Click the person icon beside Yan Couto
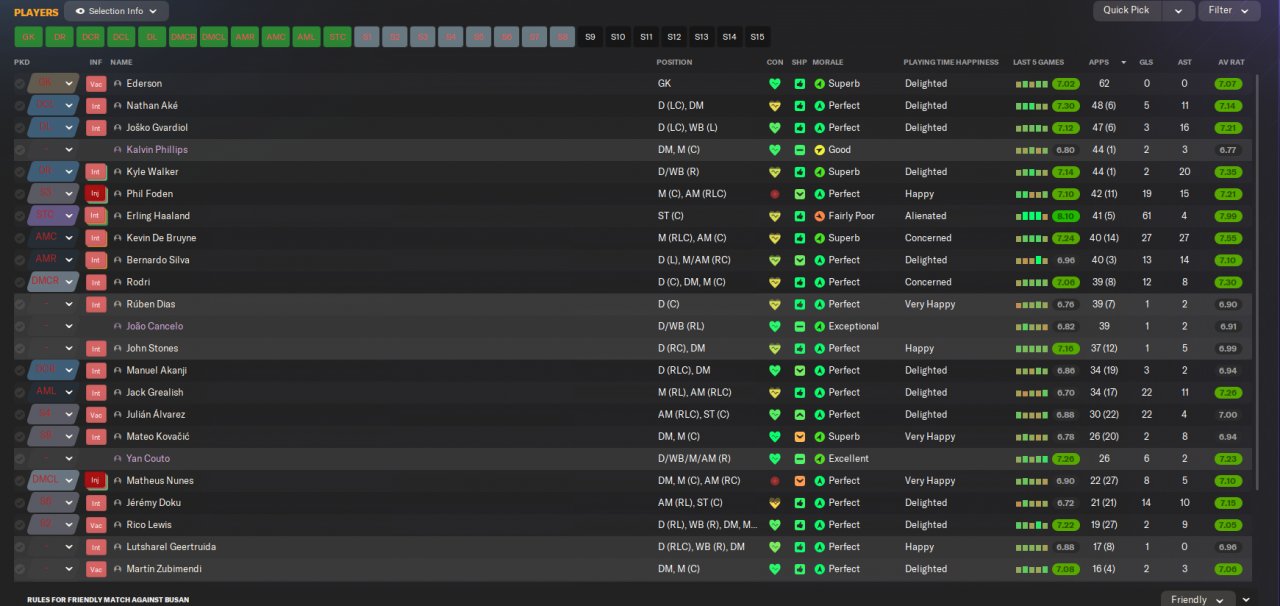 point(118,459)
